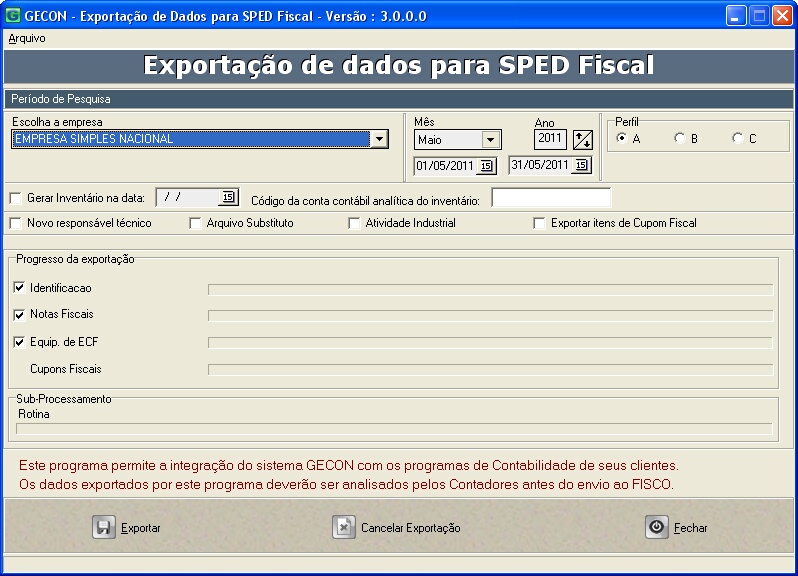Click the Identificacao progress bar
This screenshot has width=798, height=576.
click(x=491, y=290)
